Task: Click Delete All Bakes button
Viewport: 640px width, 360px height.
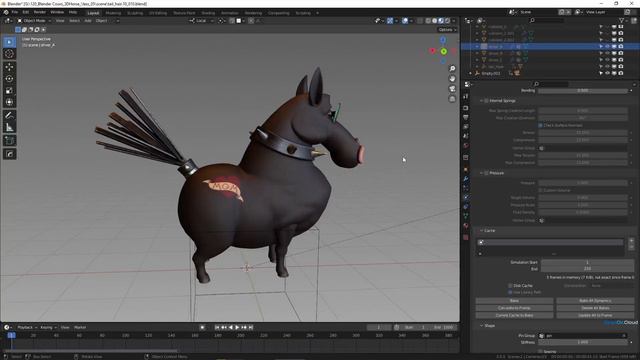Action: tap(595, 308)
